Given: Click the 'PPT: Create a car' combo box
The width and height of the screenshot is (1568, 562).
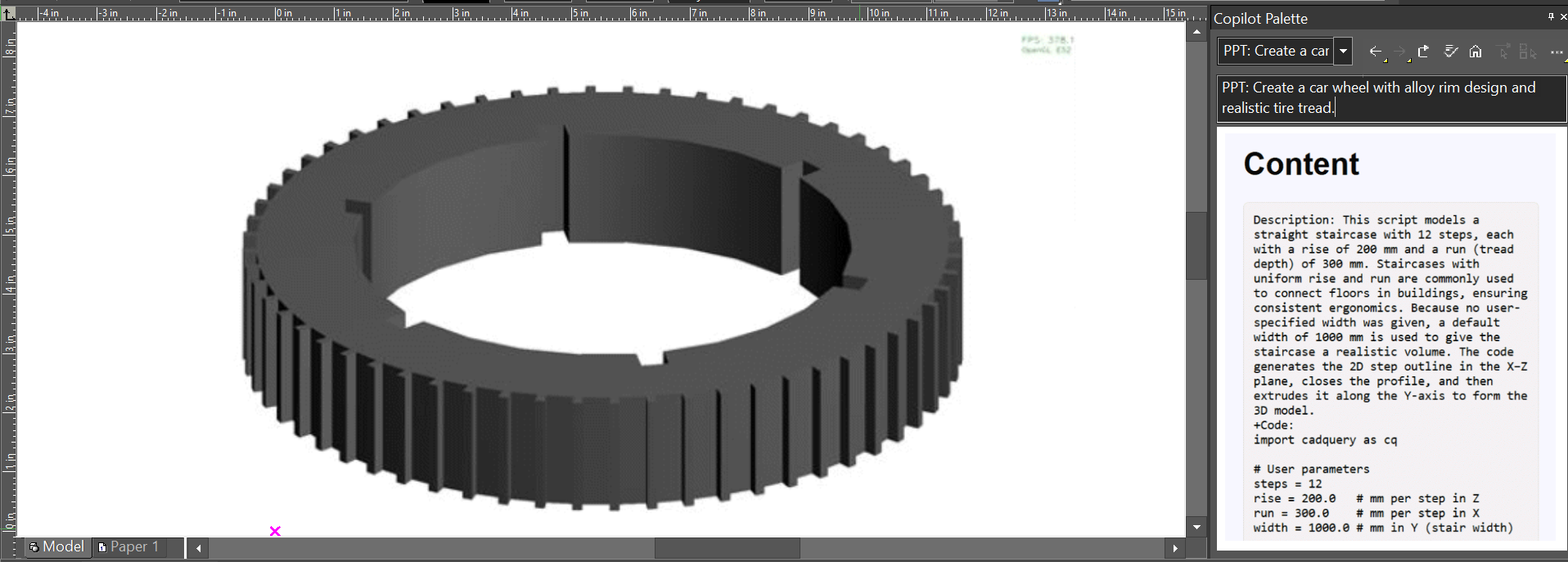Looking at the screenshot, I should coord(1275,51).
